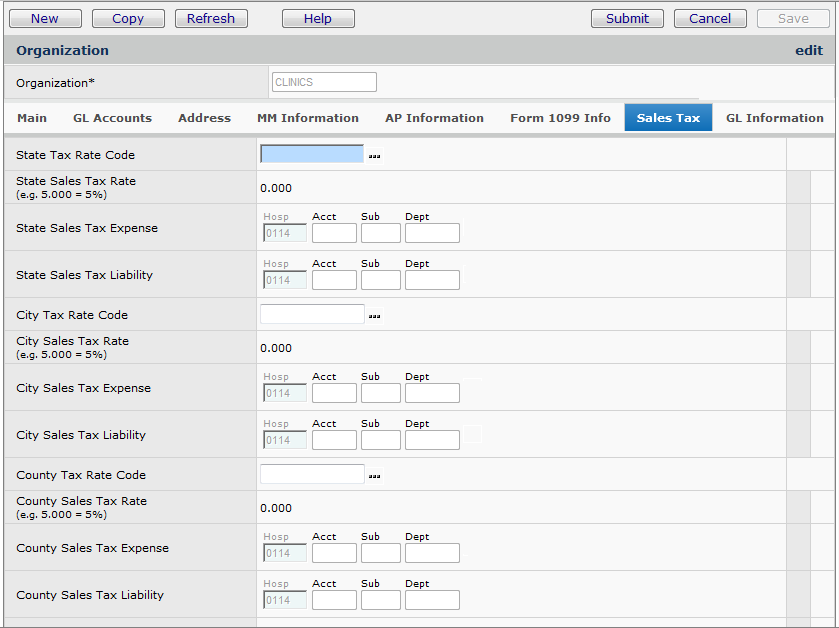Submit the organization changes
Screen dimensions: 839x628
click(627, 18)
